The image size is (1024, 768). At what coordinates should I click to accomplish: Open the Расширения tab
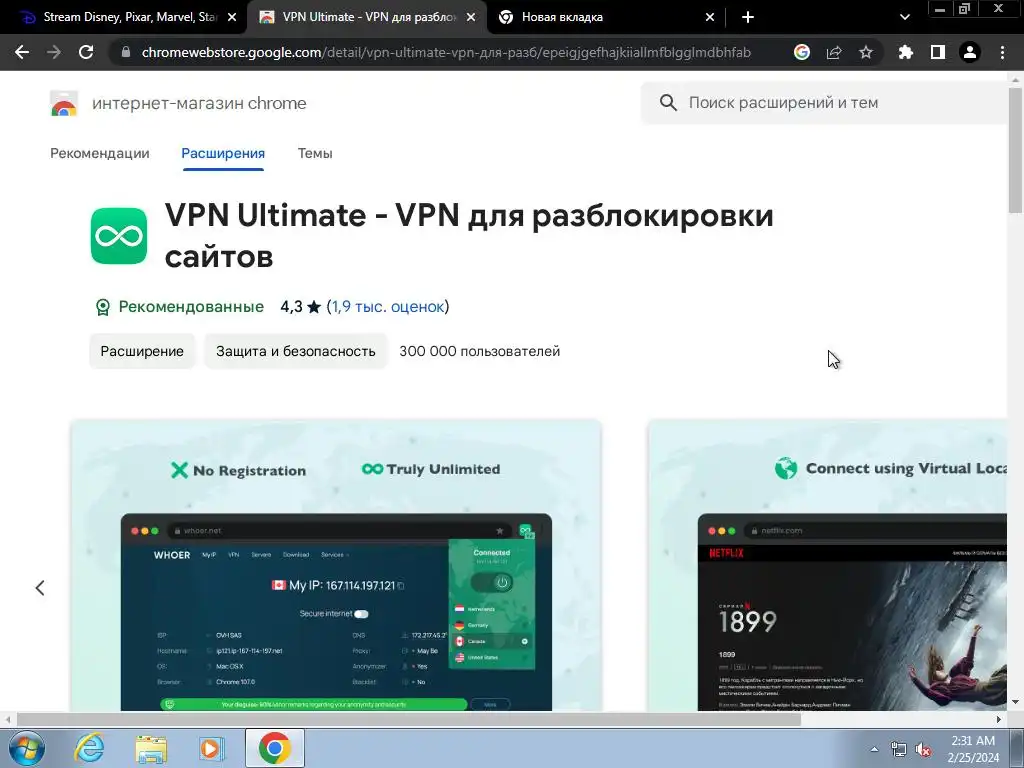click(223, 153)
